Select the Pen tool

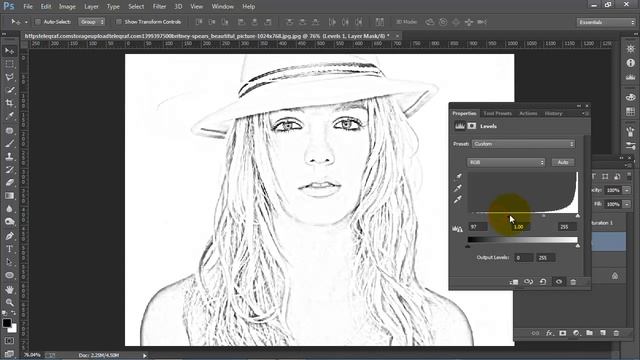[9, 236]
